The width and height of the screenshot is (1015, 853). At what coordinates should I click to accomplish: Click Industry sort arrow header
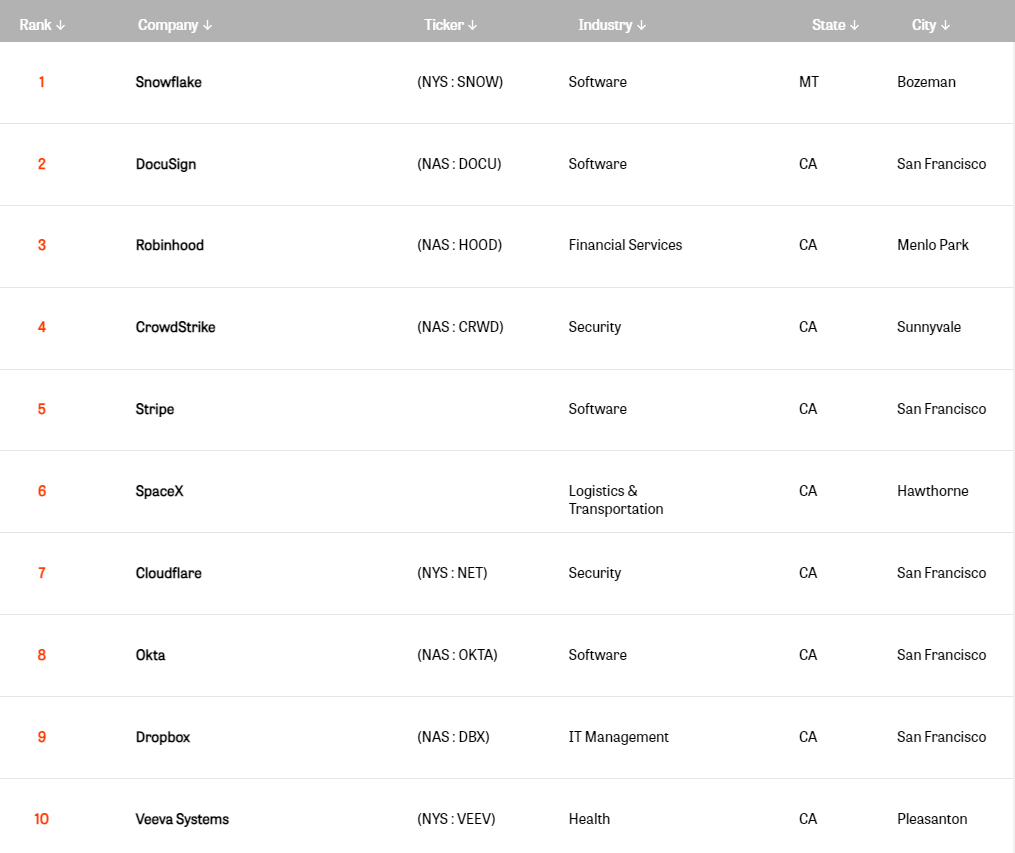612,25
